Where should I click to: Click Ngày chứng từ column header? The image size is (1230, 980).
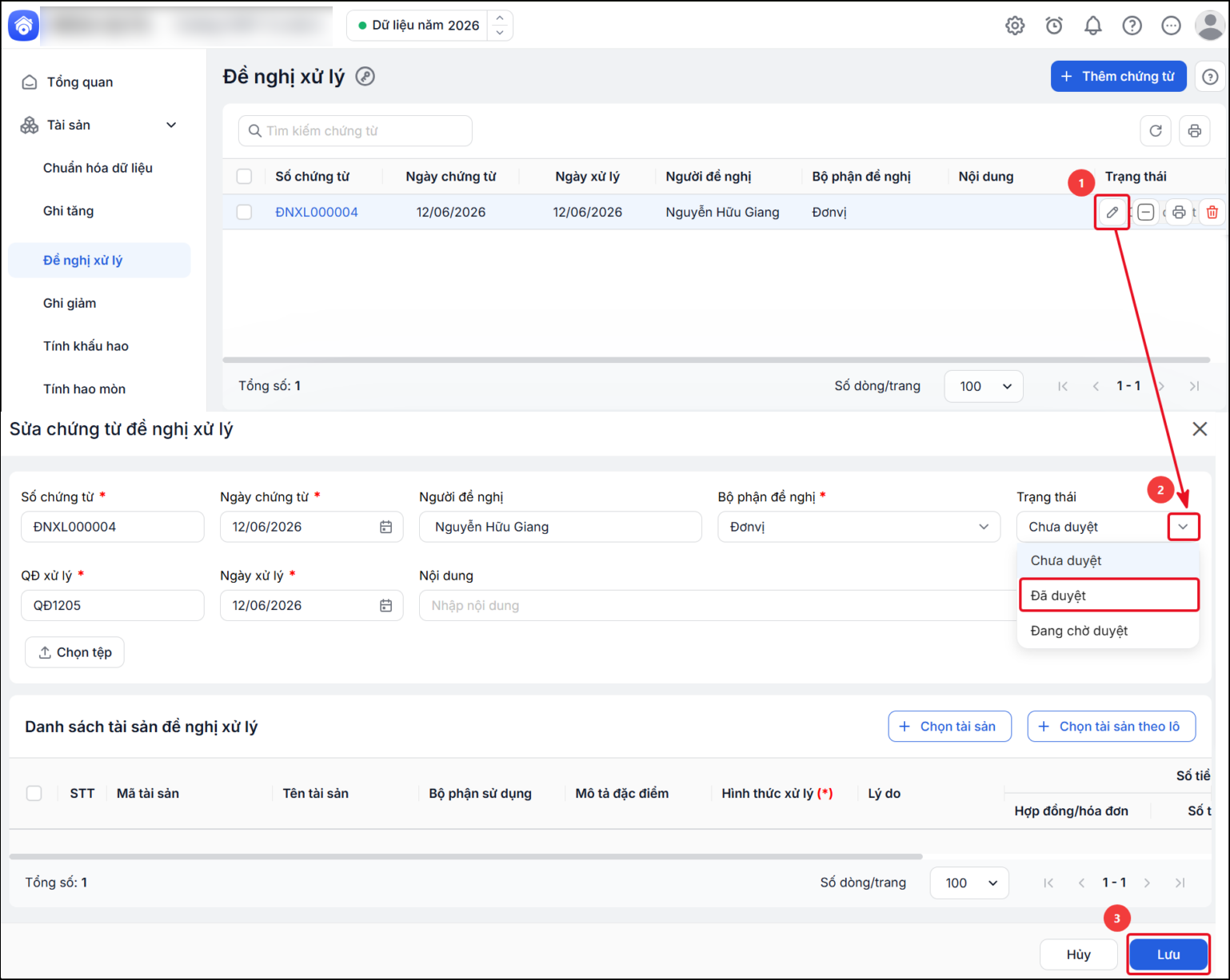[451, 177]
